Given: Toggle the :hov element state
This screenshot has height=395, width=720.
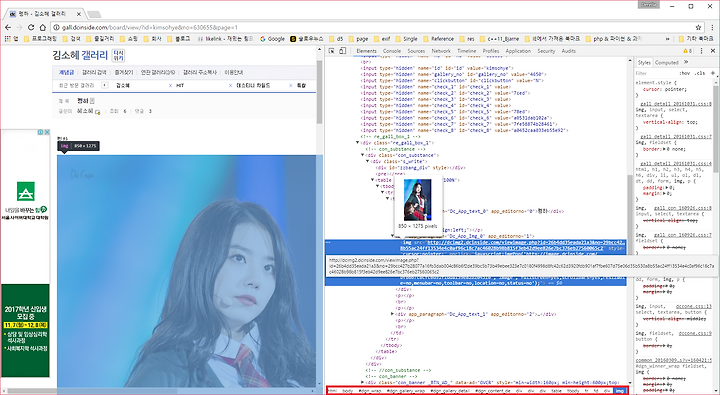Looking at the screenshot, I should pyautogui.click(x=684, y=73).
